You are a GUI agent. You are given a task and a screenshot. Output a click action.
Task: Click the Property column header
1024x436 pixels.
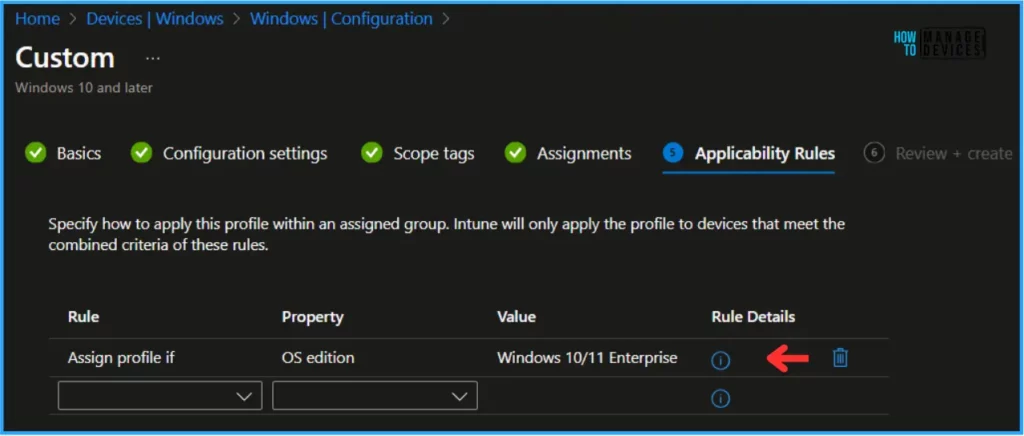pyautogui.click(x=312, y=317)
